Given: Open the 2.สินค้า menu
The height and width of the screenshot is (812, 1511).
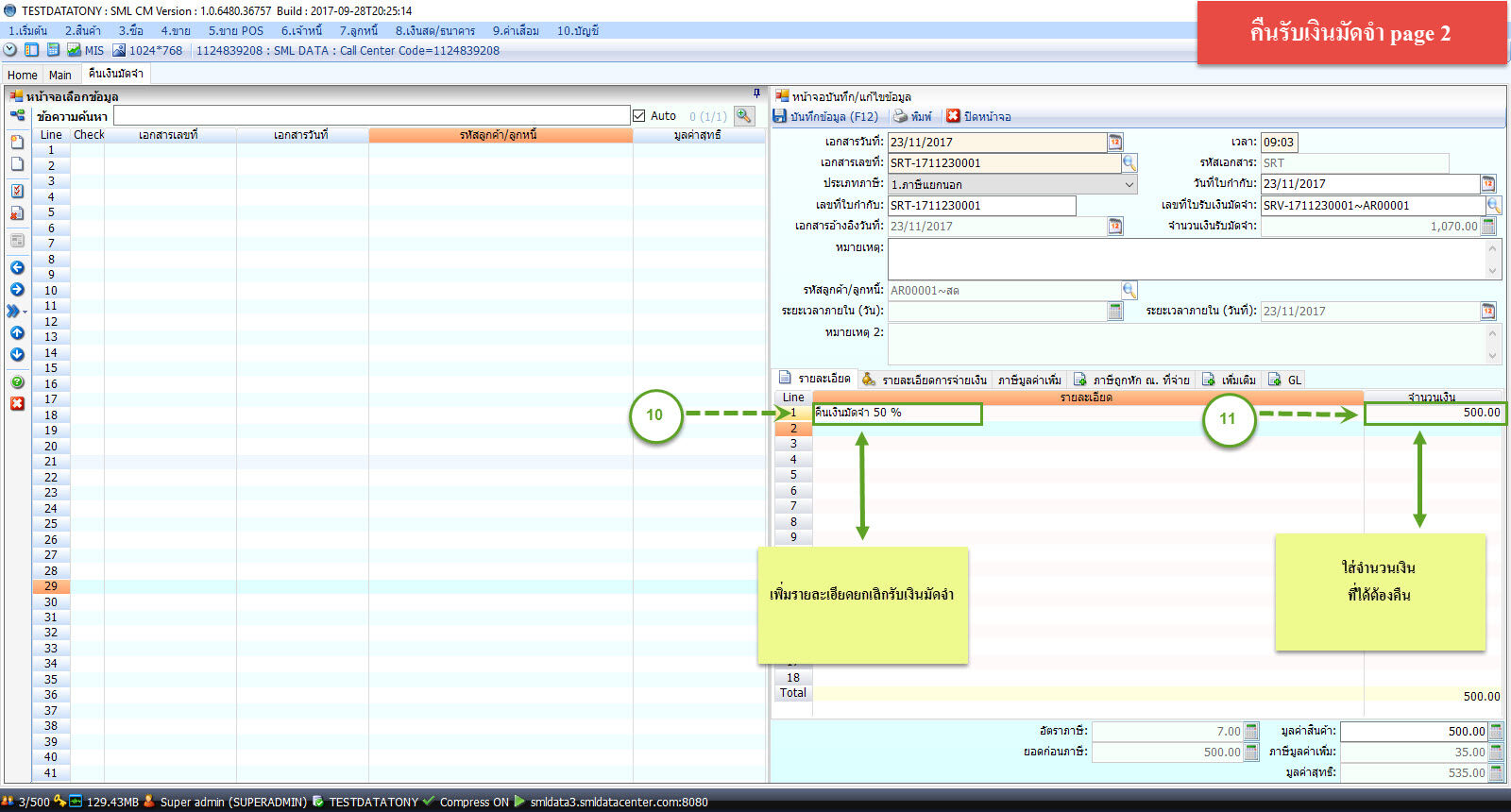Looking at the screenshot, I should click(83, 30).
